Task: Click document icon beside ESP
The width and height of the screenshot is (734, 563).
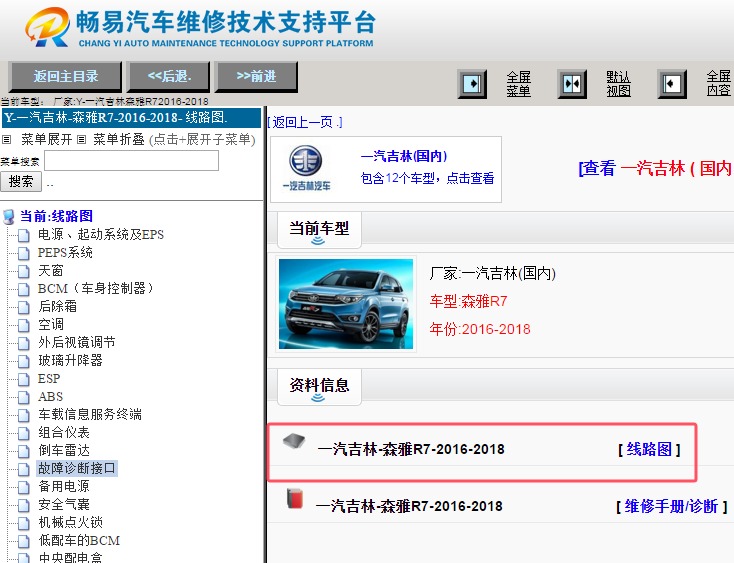Action: click(23, 380)
